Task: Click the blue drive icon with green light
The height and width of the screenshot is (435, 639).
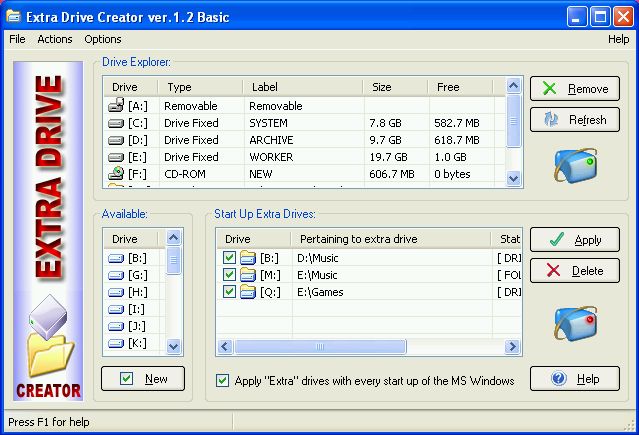Action: tap(575, 165)
